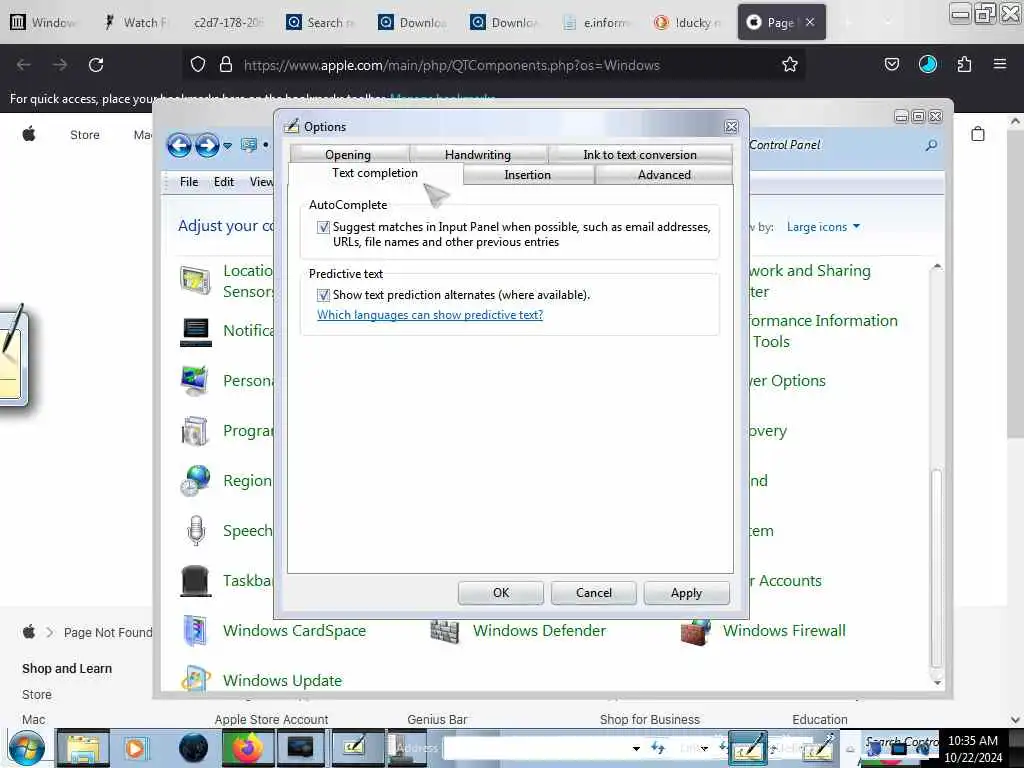Open the Firefox extensions puzzle icon
The height and width of the screenshot is (768, 1024).
tap(964, 65)
